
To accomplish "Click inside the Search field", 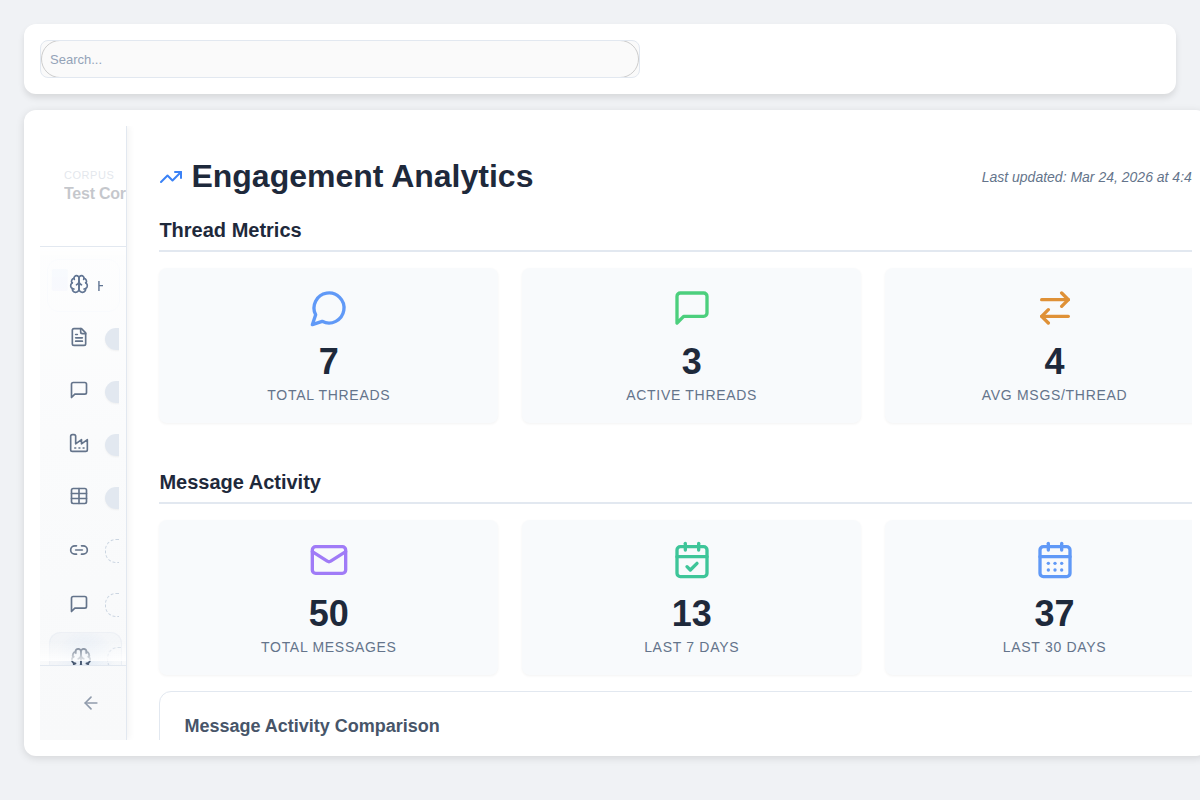I will tap(340, 59).
